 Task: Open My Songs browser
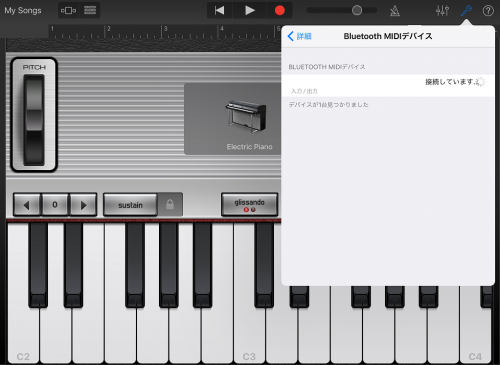pyautogui.click(x=23, y=10)
